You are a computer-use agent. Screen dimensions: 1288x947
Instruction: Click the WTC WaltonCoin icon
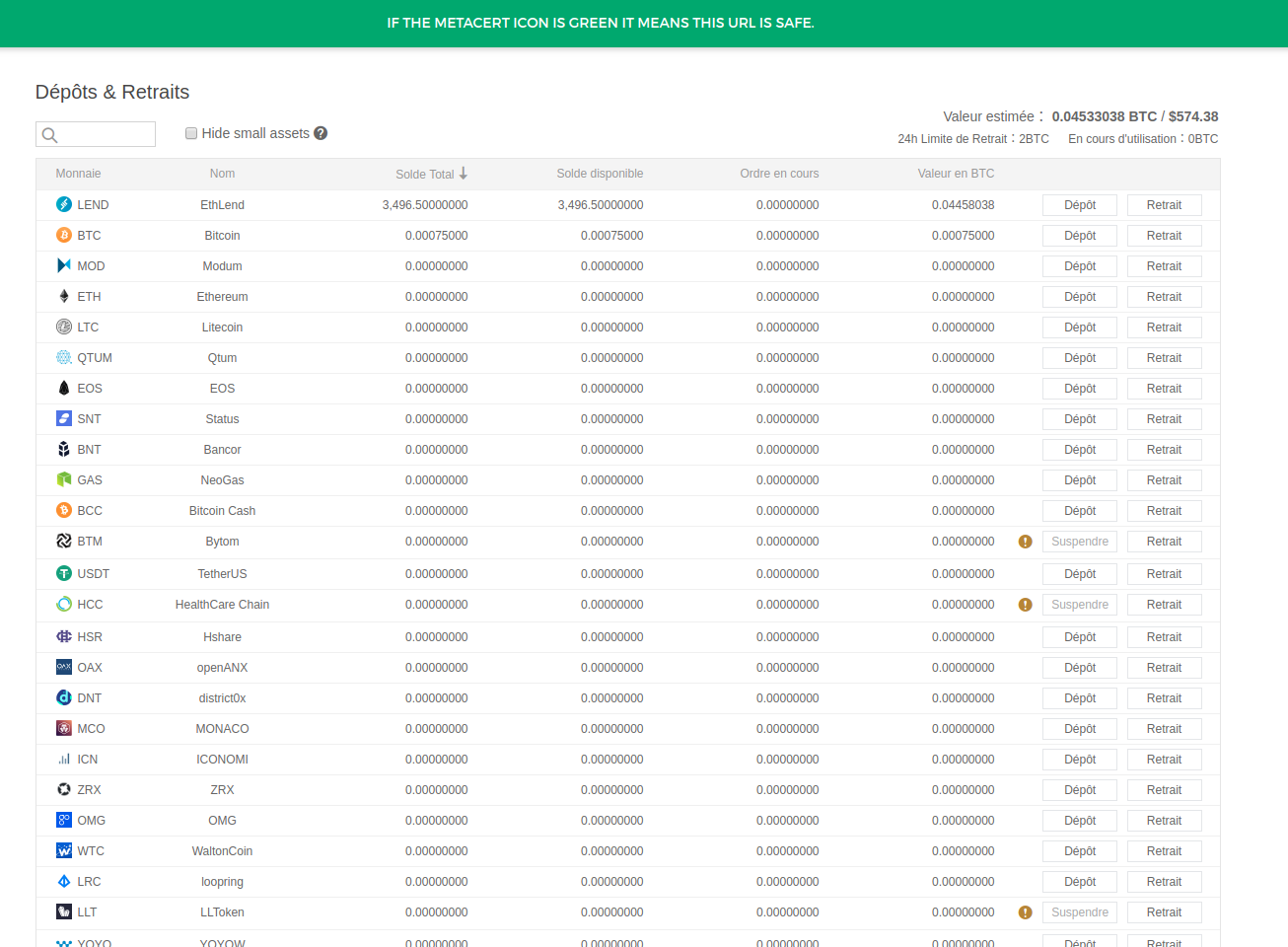(64, 850)
